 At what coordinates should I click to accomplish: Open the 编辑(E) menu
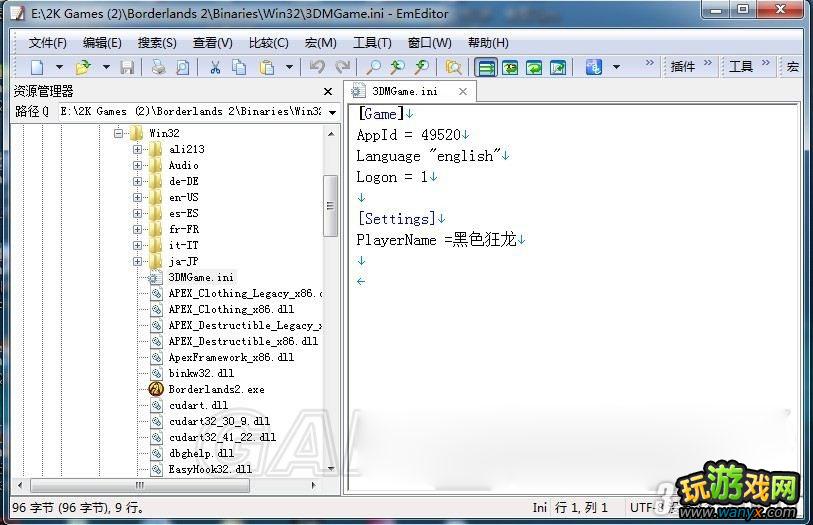[102, 42]
